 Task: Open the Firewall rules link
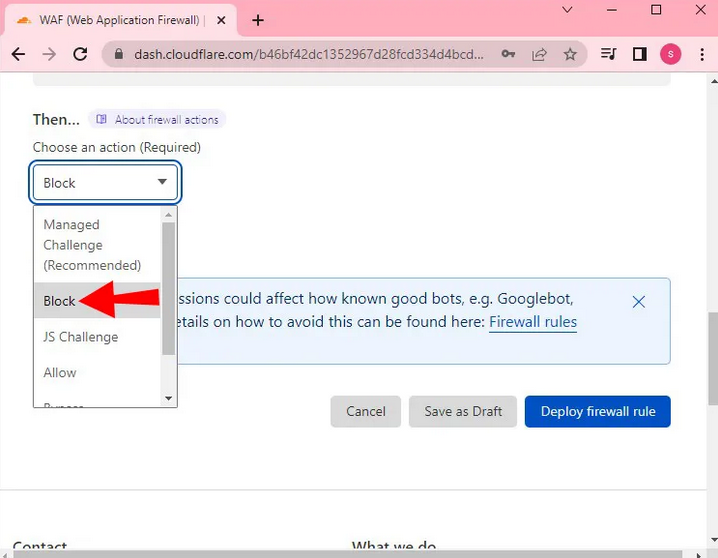tap(532, 322)
